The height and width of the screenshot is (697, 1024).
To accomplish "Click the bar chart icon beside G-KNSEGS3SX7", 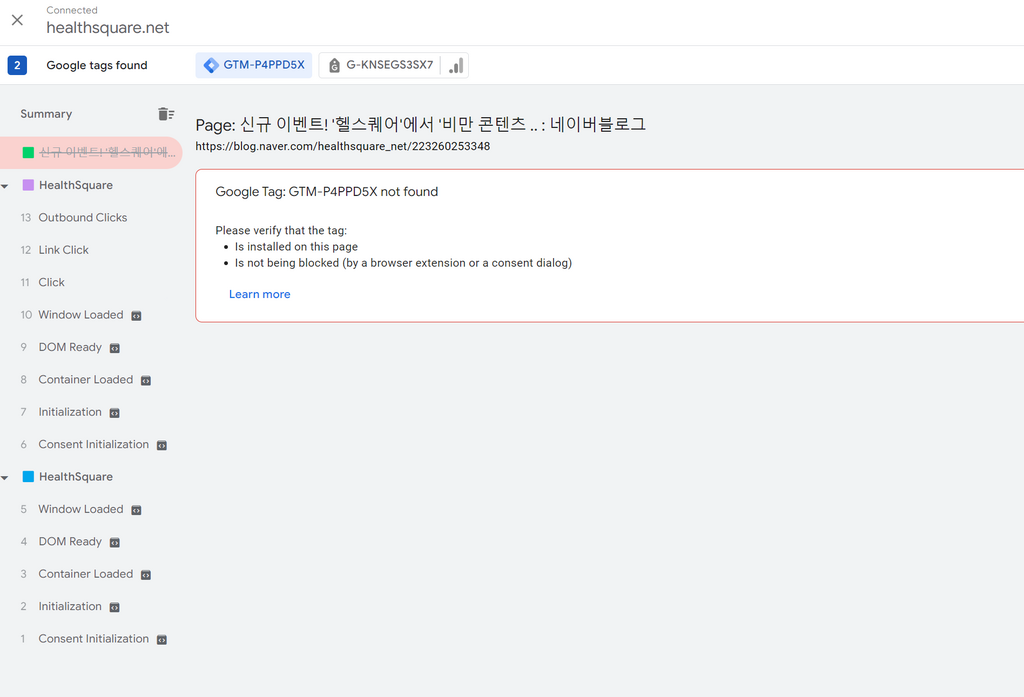I will 456,65.
